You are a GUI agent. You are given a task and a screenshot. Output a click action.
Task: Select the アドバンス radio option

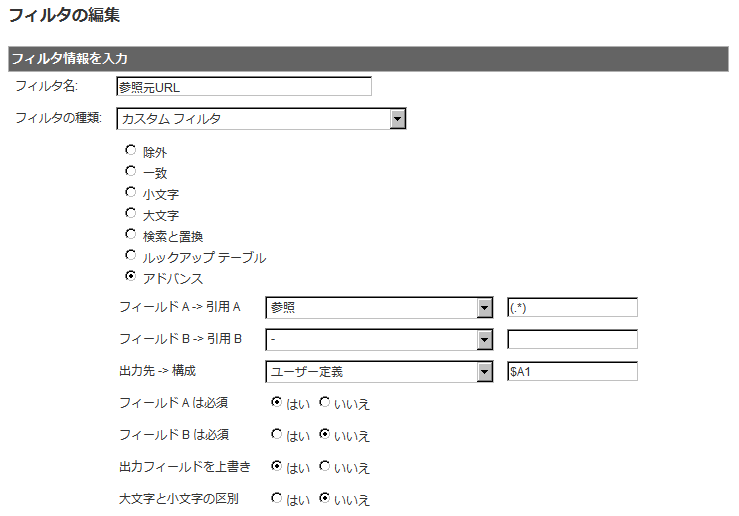tap(131, 276)
